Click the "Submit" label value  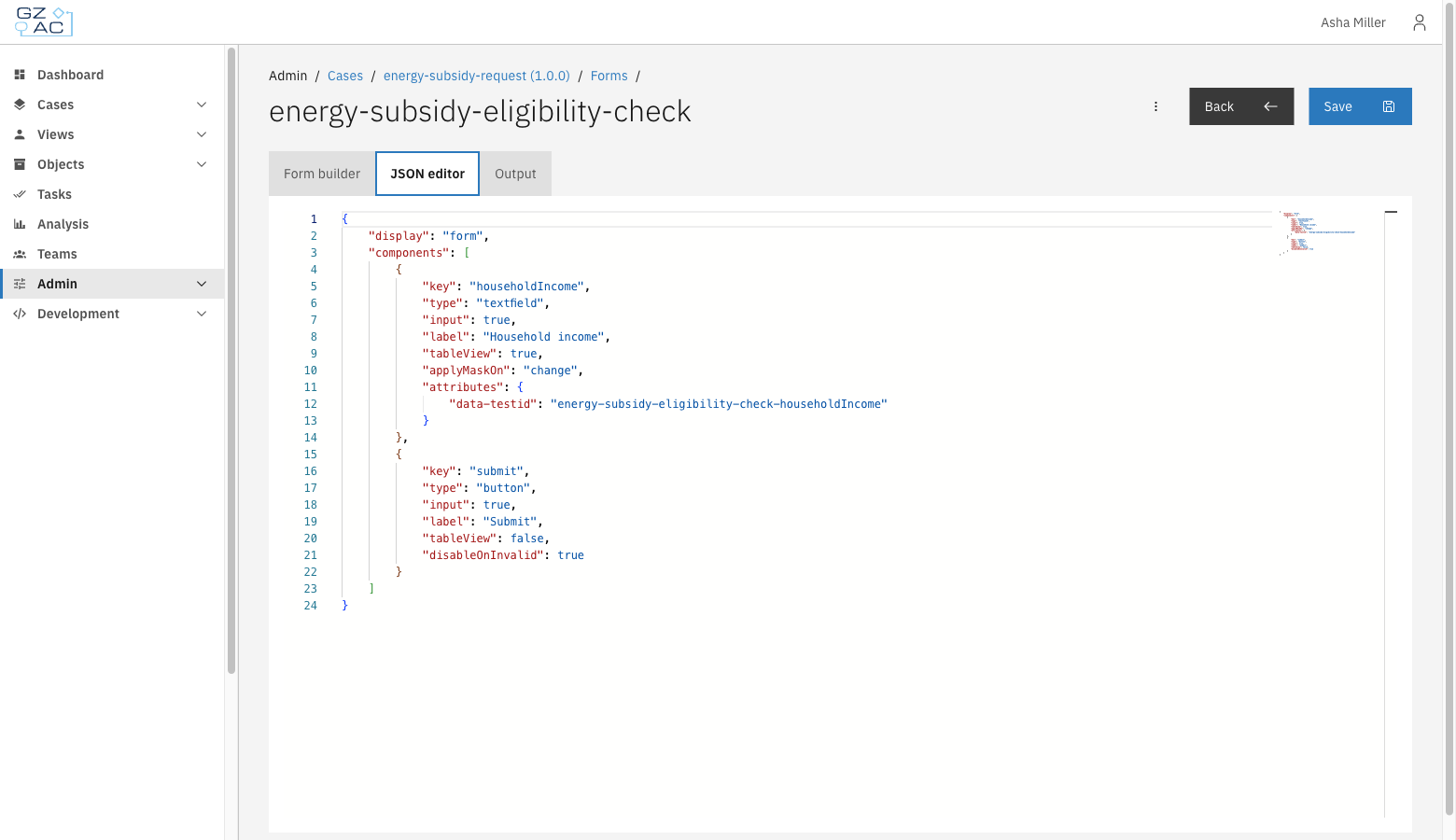[510, 522]
